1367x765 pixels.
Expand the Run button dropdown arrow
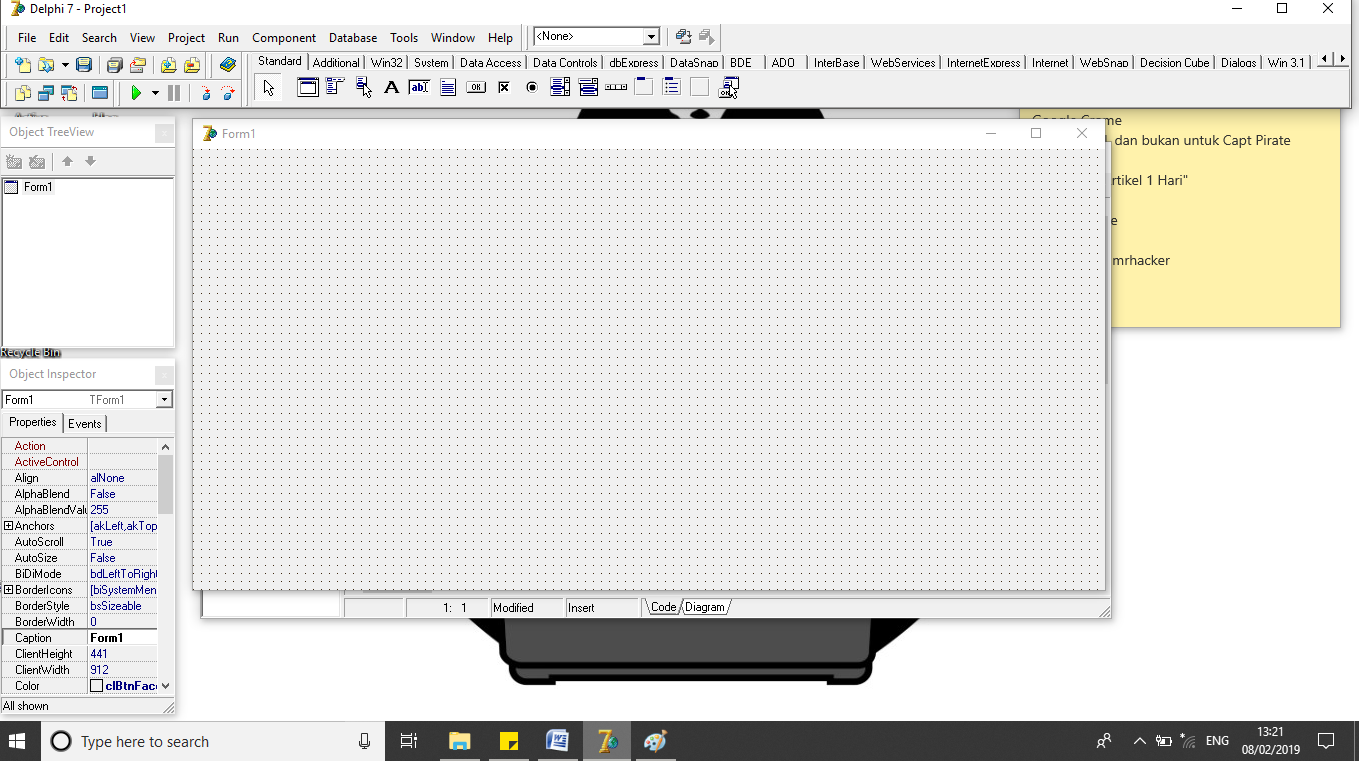155,93
